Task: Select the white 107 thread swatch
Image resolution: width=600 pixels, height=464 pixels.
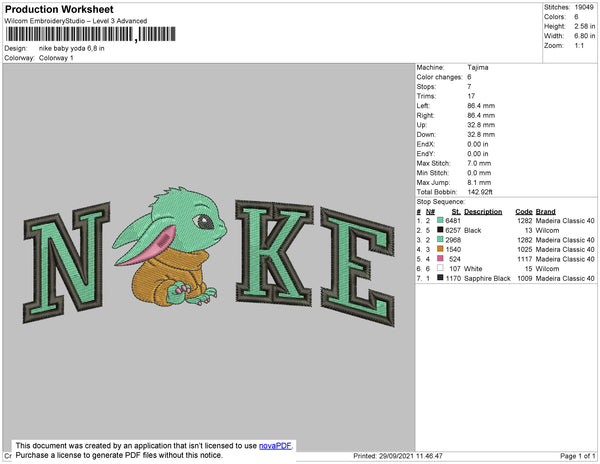Action: [x=440, y=268]
